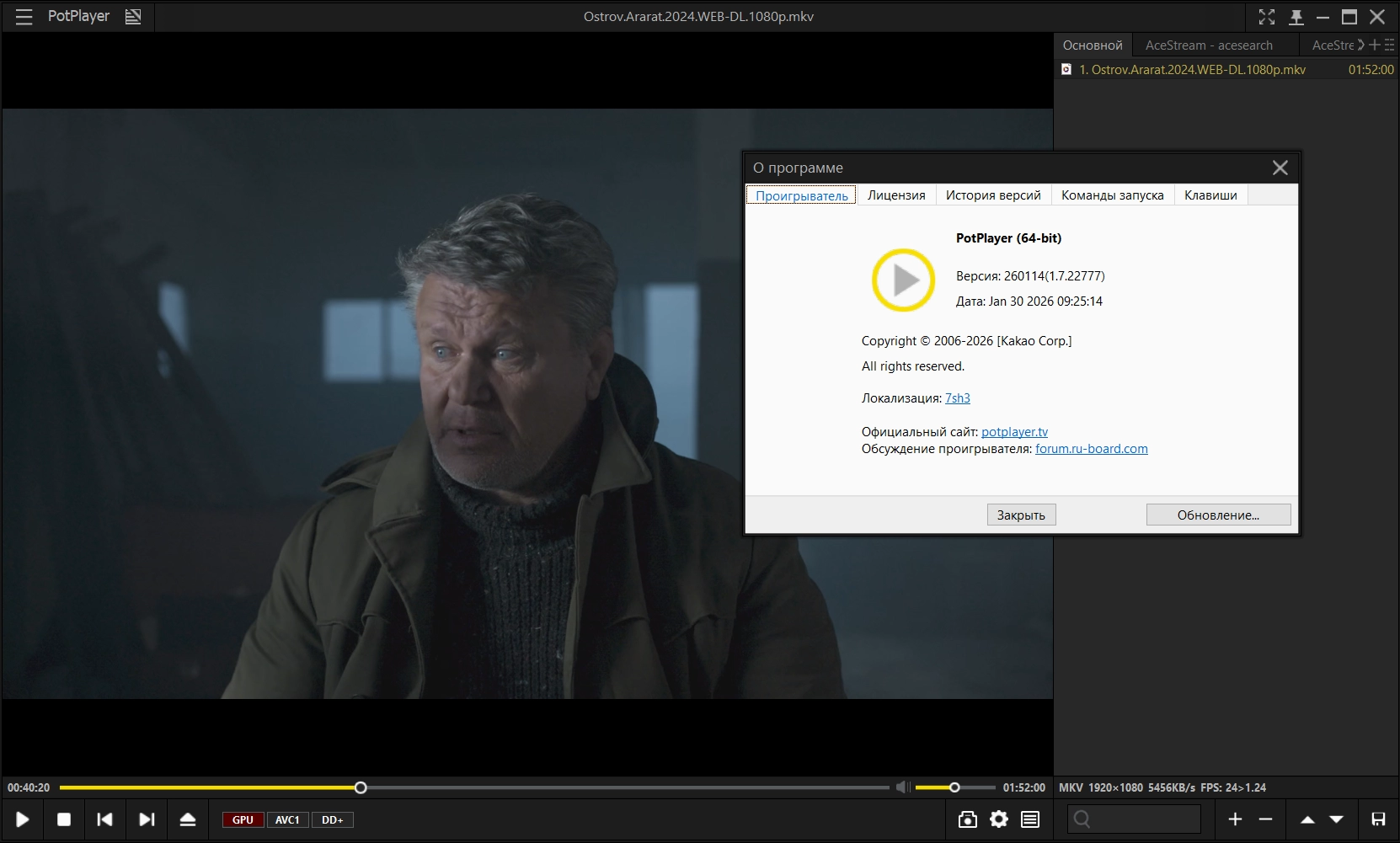This screenshot has width=1400, height=843.
Task: Expand more playlist tabs with the chevron
Action: pos(1360,45)
